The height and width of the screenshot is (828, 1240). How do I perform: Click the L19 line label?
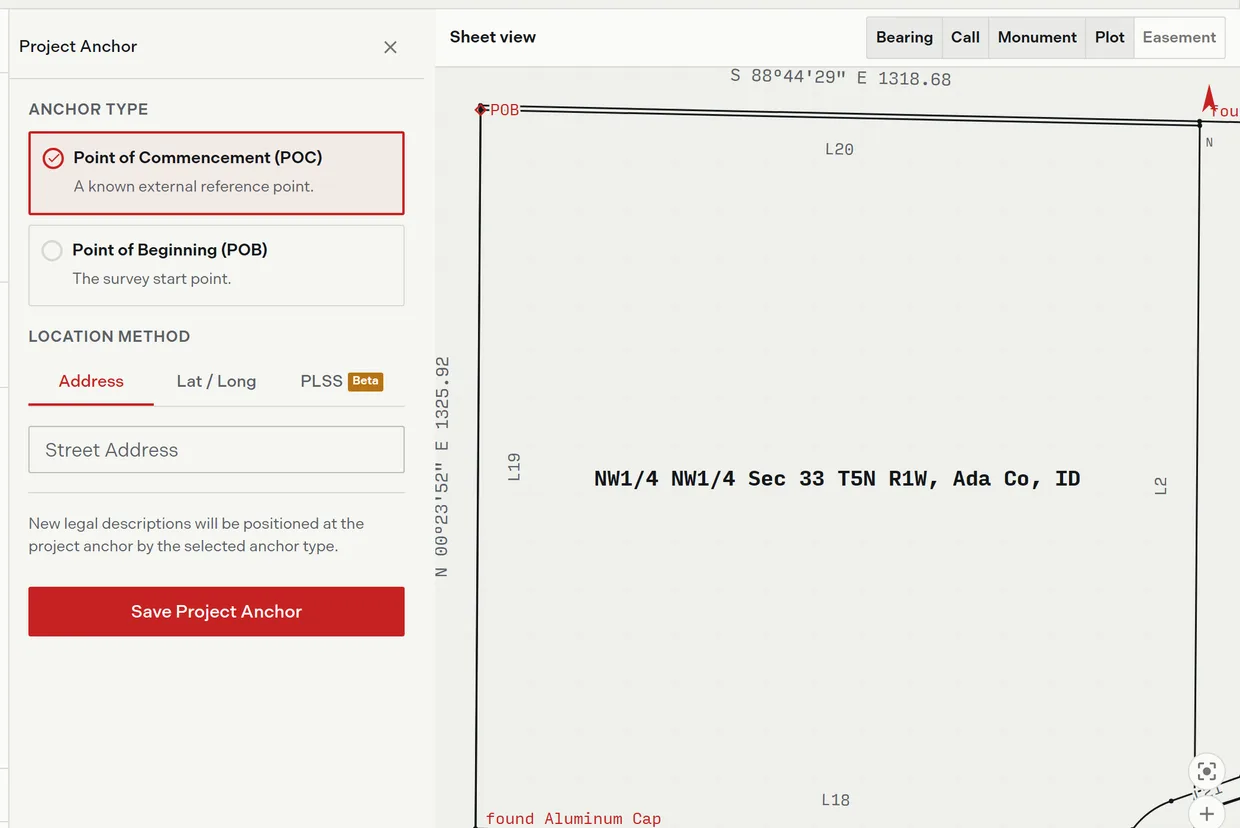coord(514,467)
